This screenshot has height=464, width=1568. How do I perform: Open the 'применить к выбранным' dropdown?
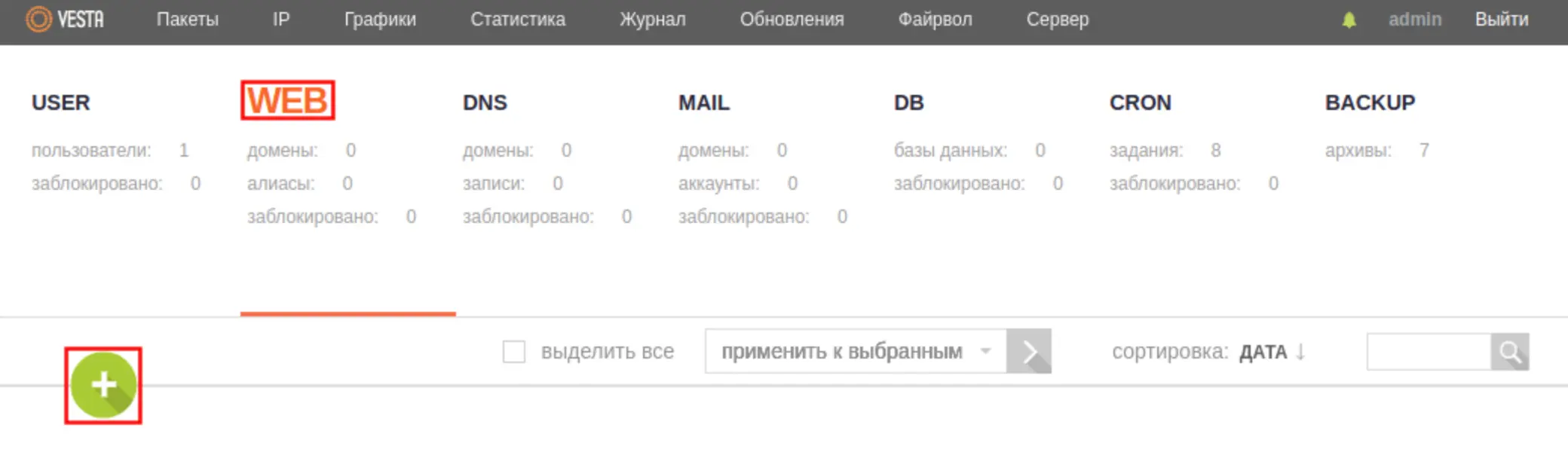coord(856,351)
